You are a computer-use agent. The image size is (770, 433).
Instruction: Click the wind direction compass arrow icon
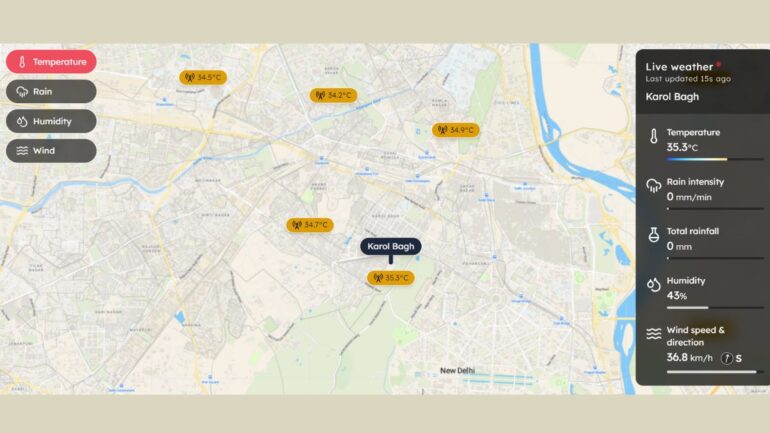tap(727, 358)
